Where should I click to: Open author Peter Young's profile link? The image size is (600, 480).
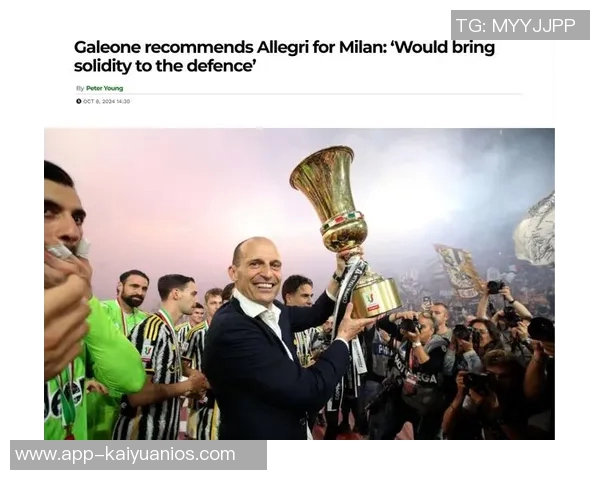104,88
